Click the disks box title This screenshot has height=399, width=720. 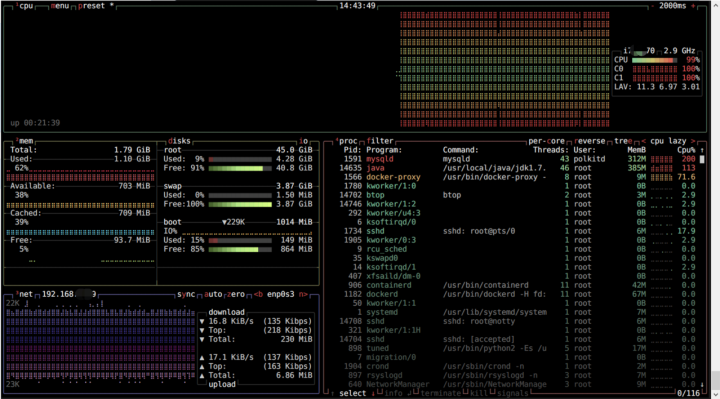[179, 141]
